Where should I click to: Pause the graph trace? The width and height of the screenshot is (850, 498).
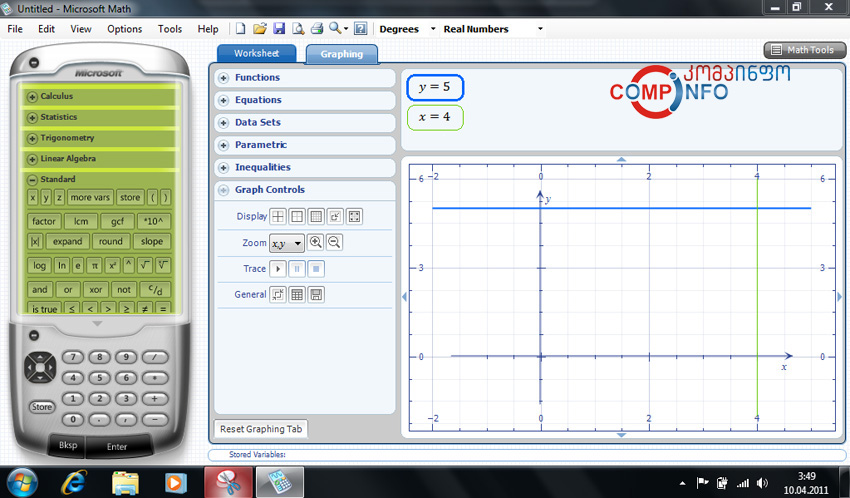tap(297, 269)
